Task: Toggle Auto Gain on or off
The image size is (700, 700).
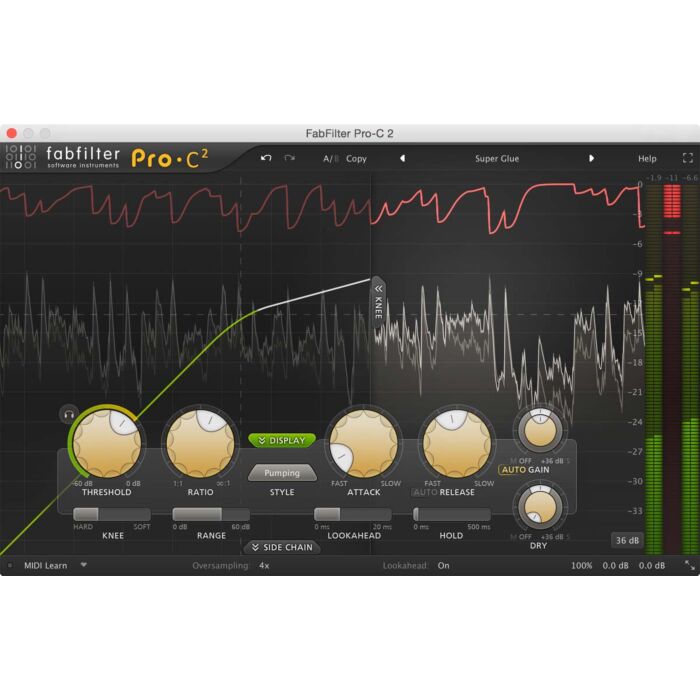Action: (x=513, y=470)
